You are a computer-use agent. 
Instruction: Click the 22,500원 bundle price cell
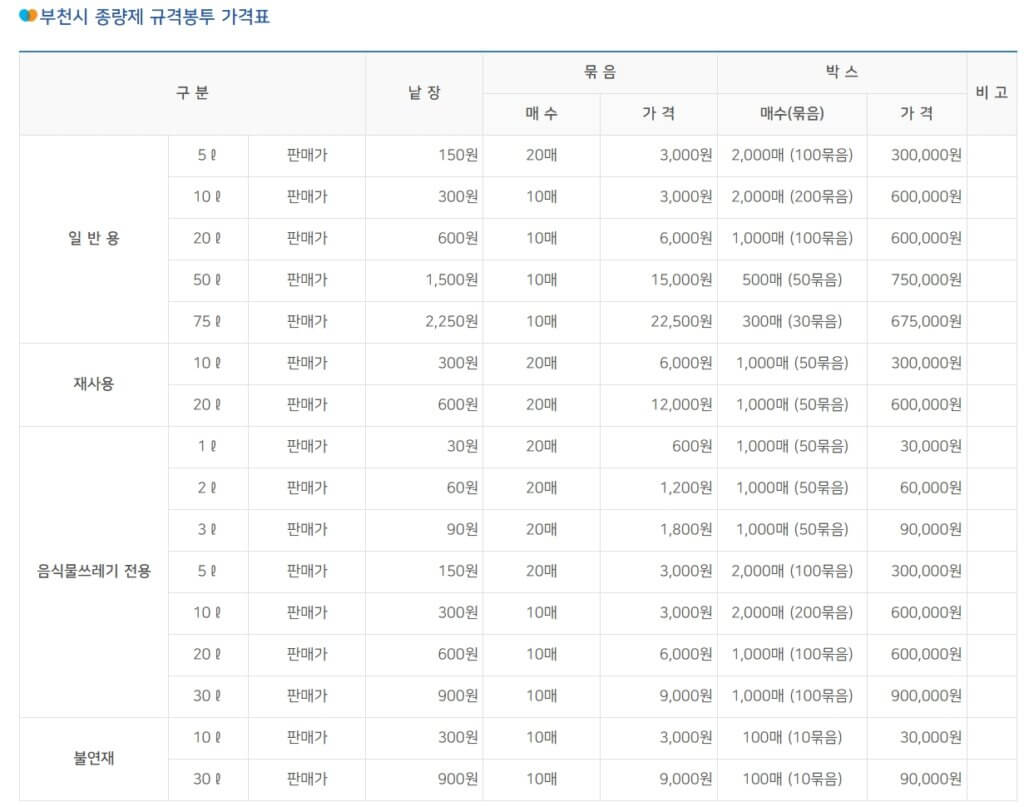tap(680, 321)
